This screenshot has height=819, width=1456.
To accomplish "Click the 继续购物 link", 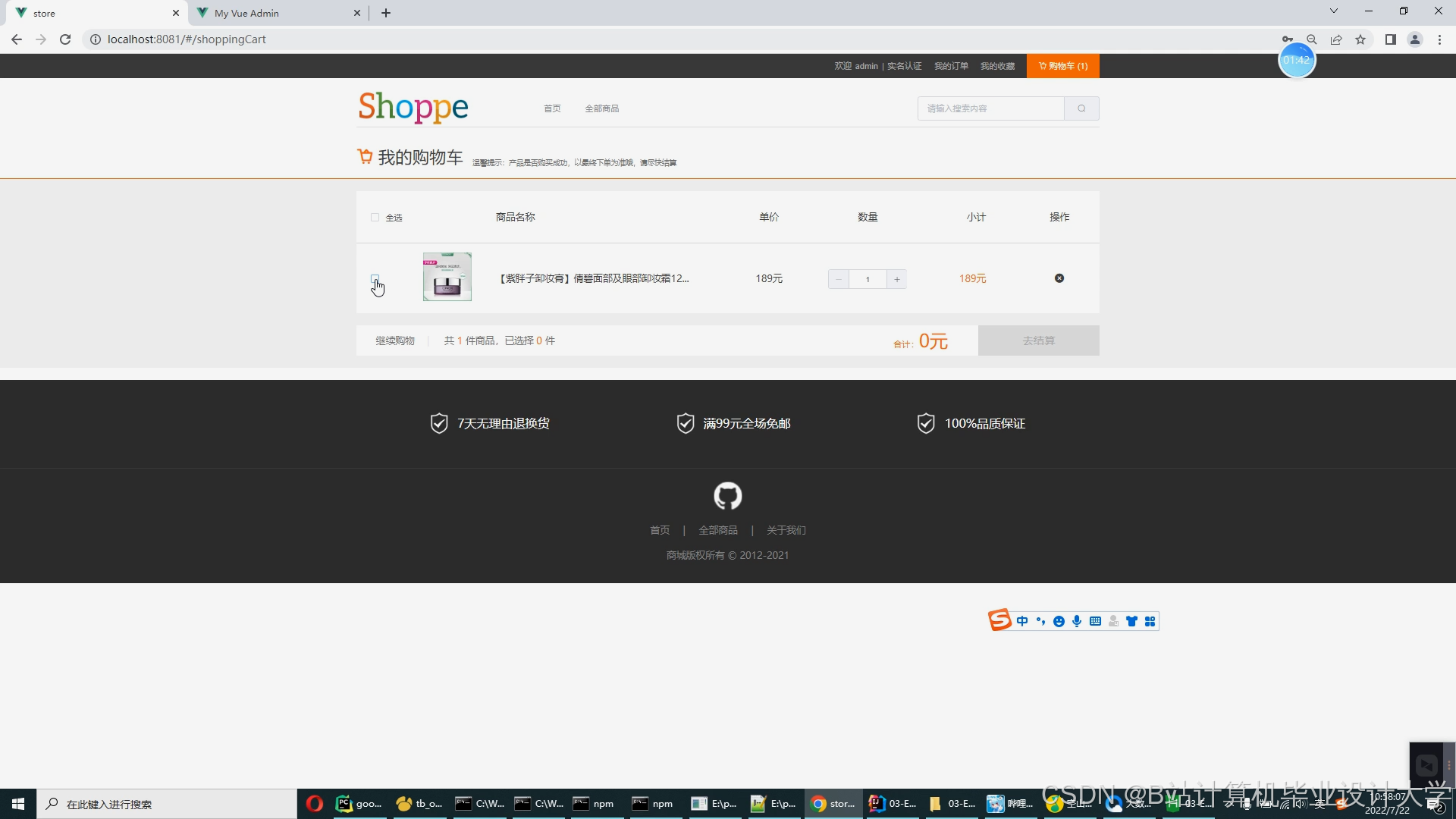I will click(395, 340).
